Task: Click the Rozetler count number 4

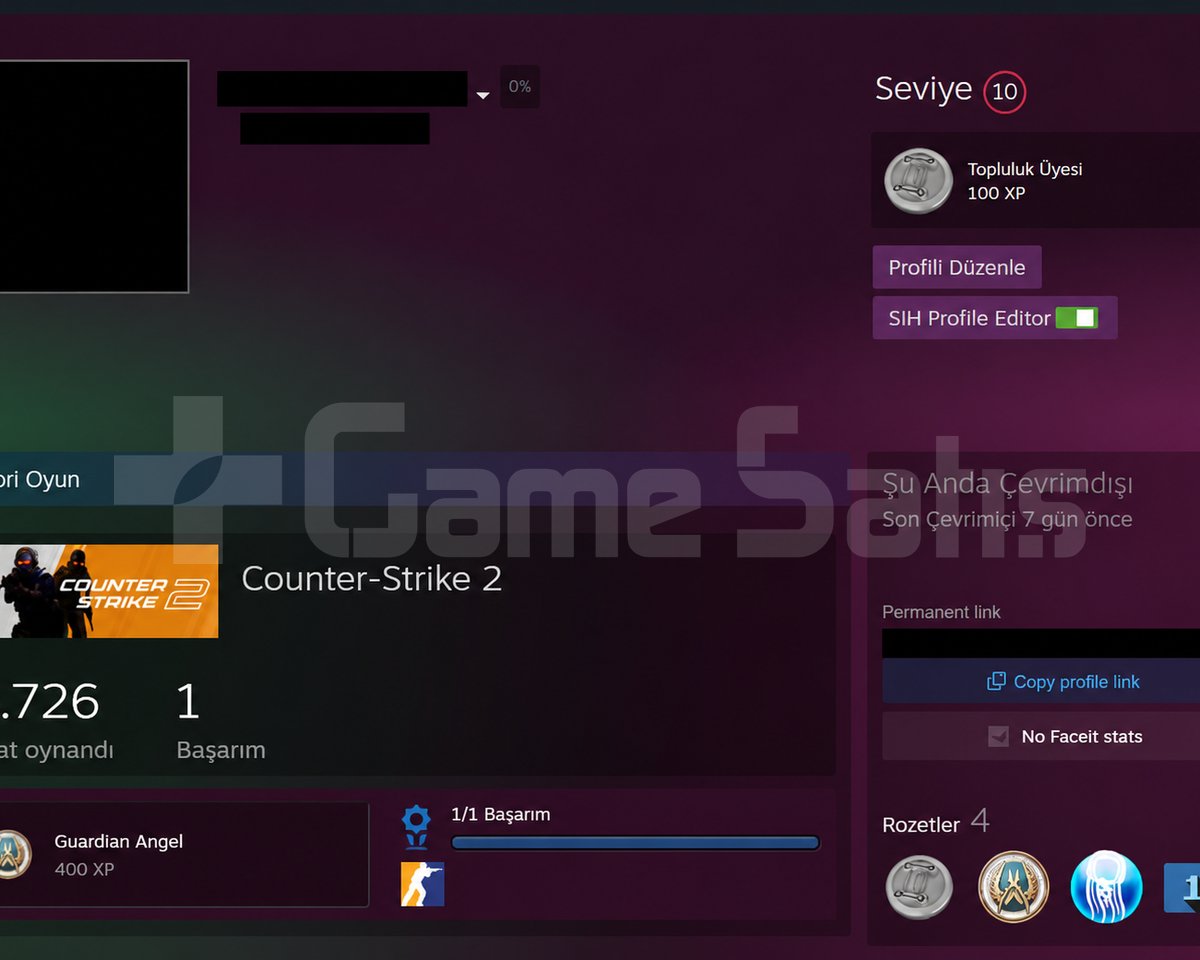Action: click(980, 821)
